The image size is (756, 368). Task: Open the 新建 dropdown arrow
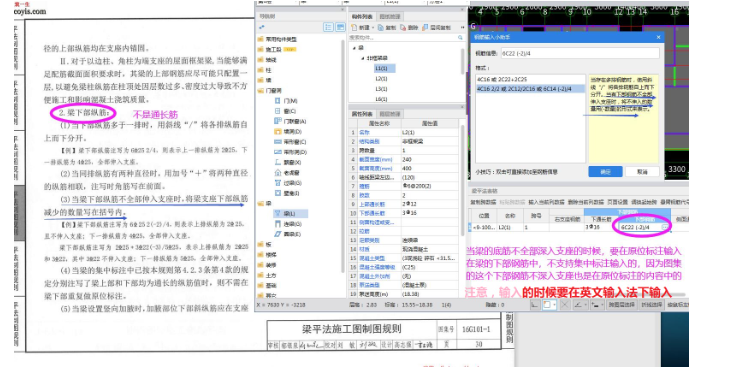tap(373, 27)
